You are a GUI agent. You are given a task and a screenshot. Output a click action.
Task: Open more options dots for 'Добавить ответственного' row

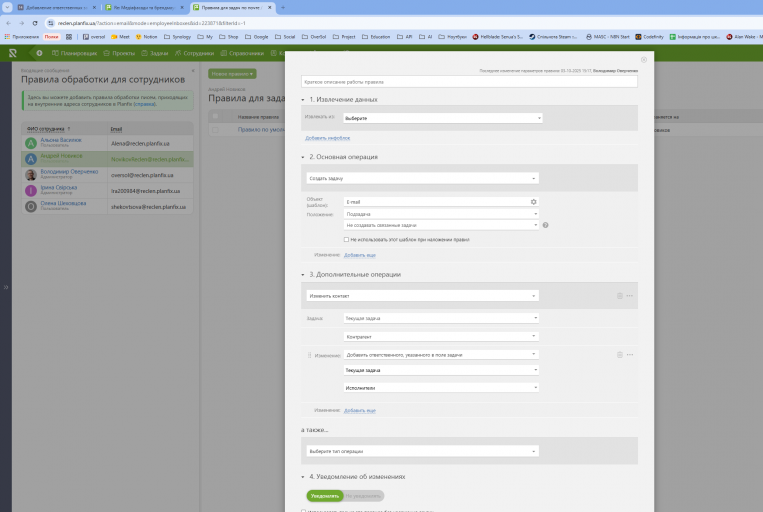click(630, 354)
